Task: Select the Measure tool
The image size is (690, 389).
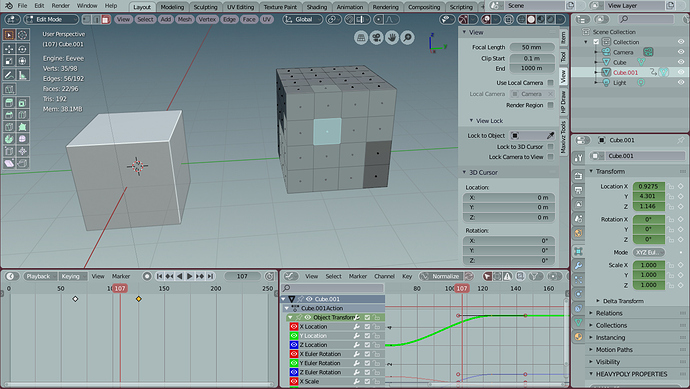Action: [x=22, y=75]
